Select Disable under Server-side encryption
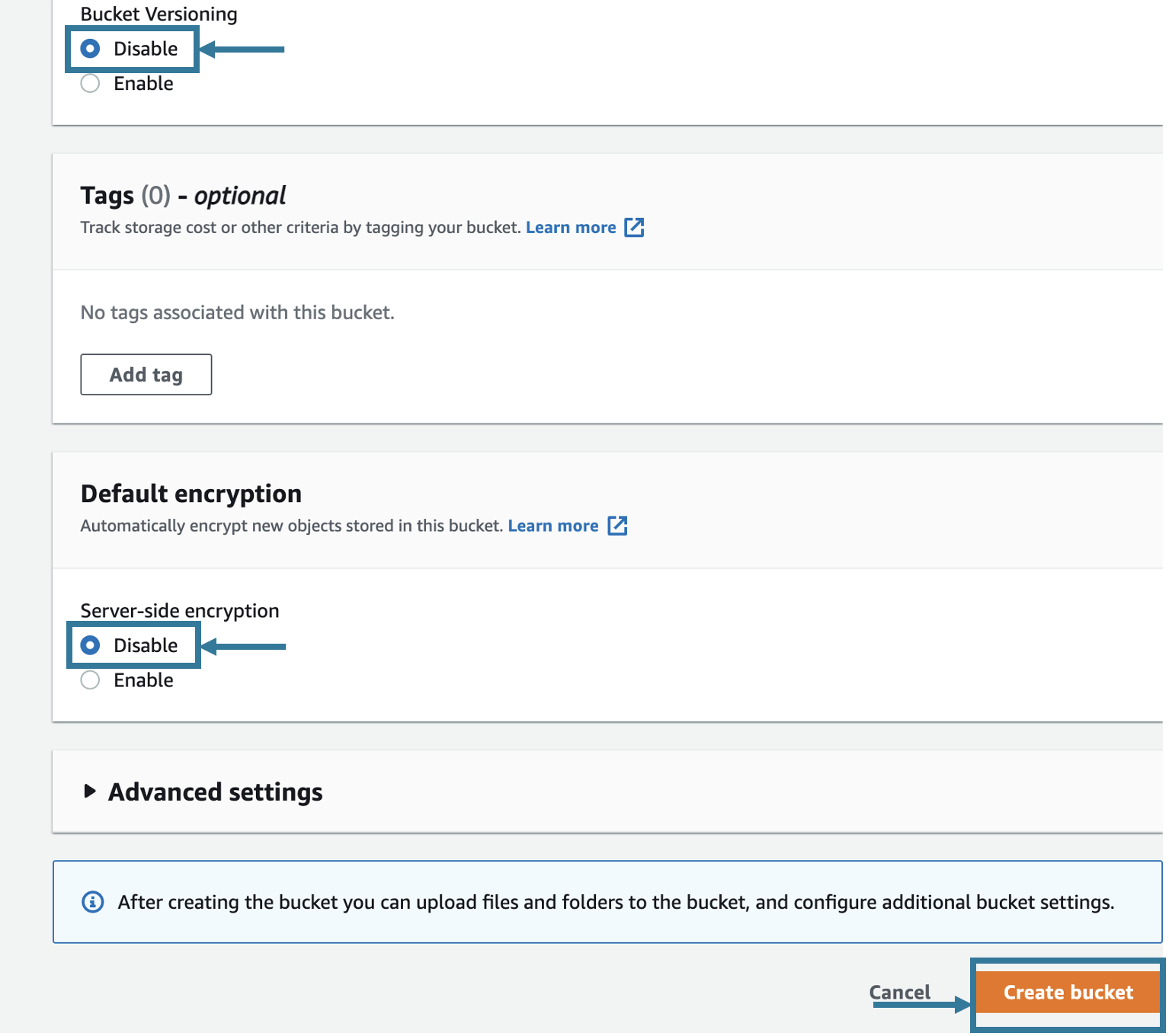This screenshot has width=1169, height=1036. point(90,644)
